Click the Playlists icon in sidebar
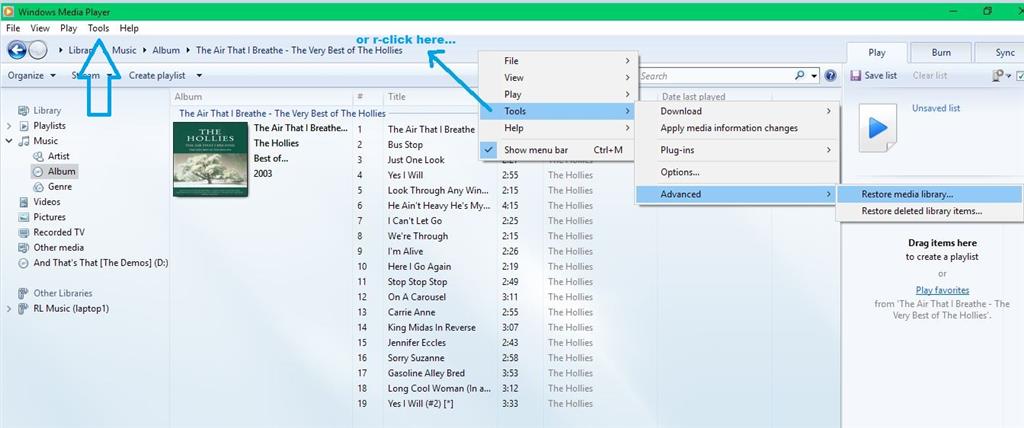The width and height of the screenshot is (1024, 428). 24,125
